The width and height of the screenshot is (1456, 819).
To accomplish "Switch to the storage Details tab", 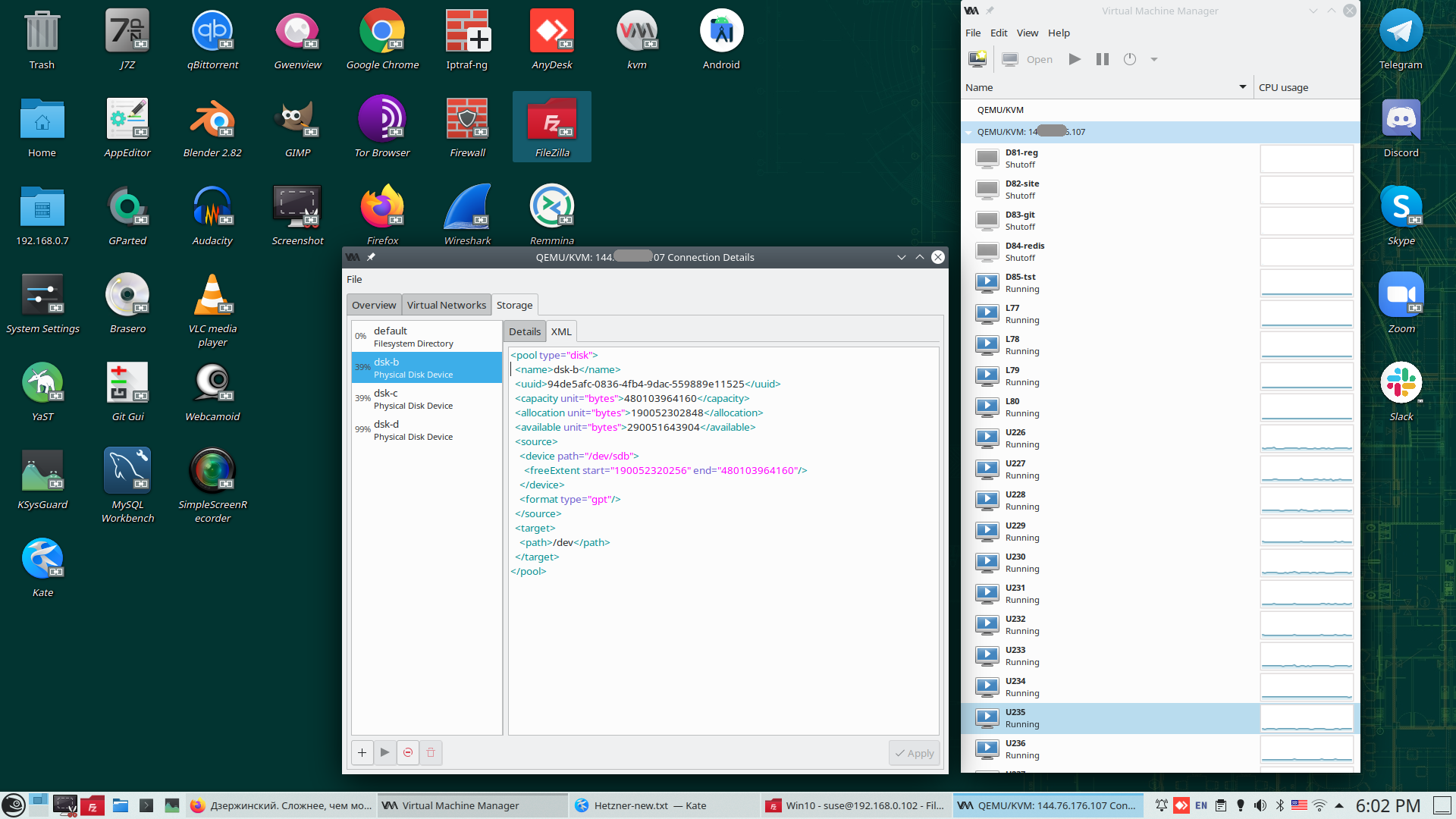I will click(524, 331).
